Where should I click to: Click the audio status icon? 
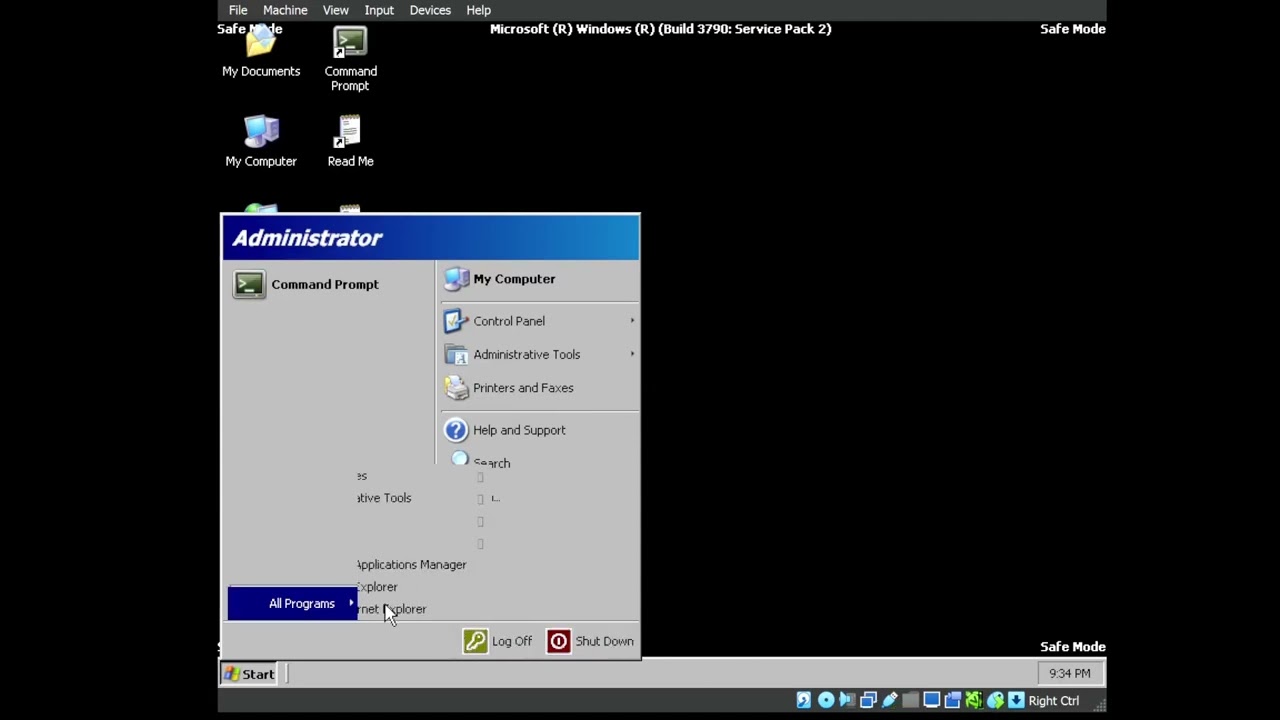pyautogui.click(x=847, y=701)
